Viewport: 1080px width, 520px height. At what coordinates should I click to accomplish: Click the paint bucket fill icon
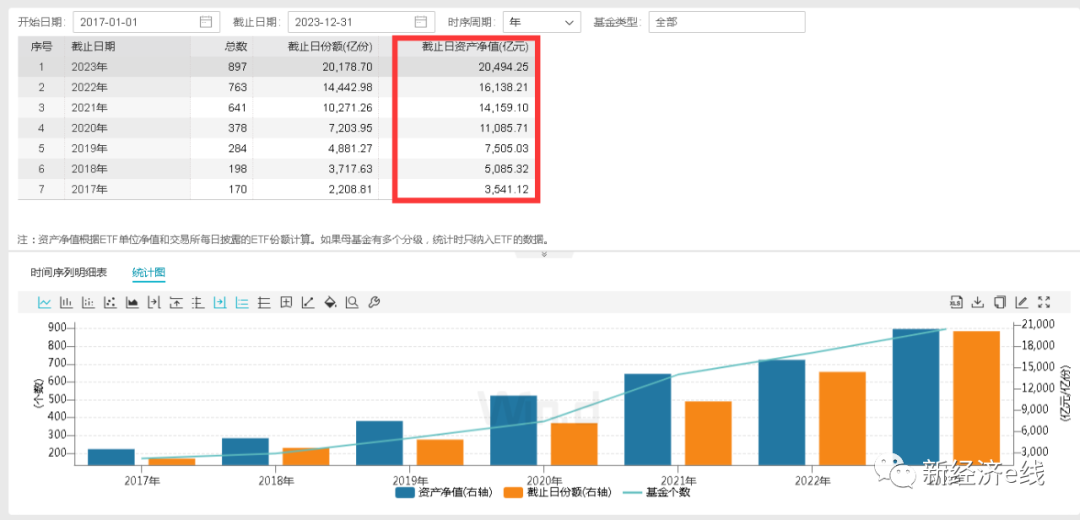point(330,302)
